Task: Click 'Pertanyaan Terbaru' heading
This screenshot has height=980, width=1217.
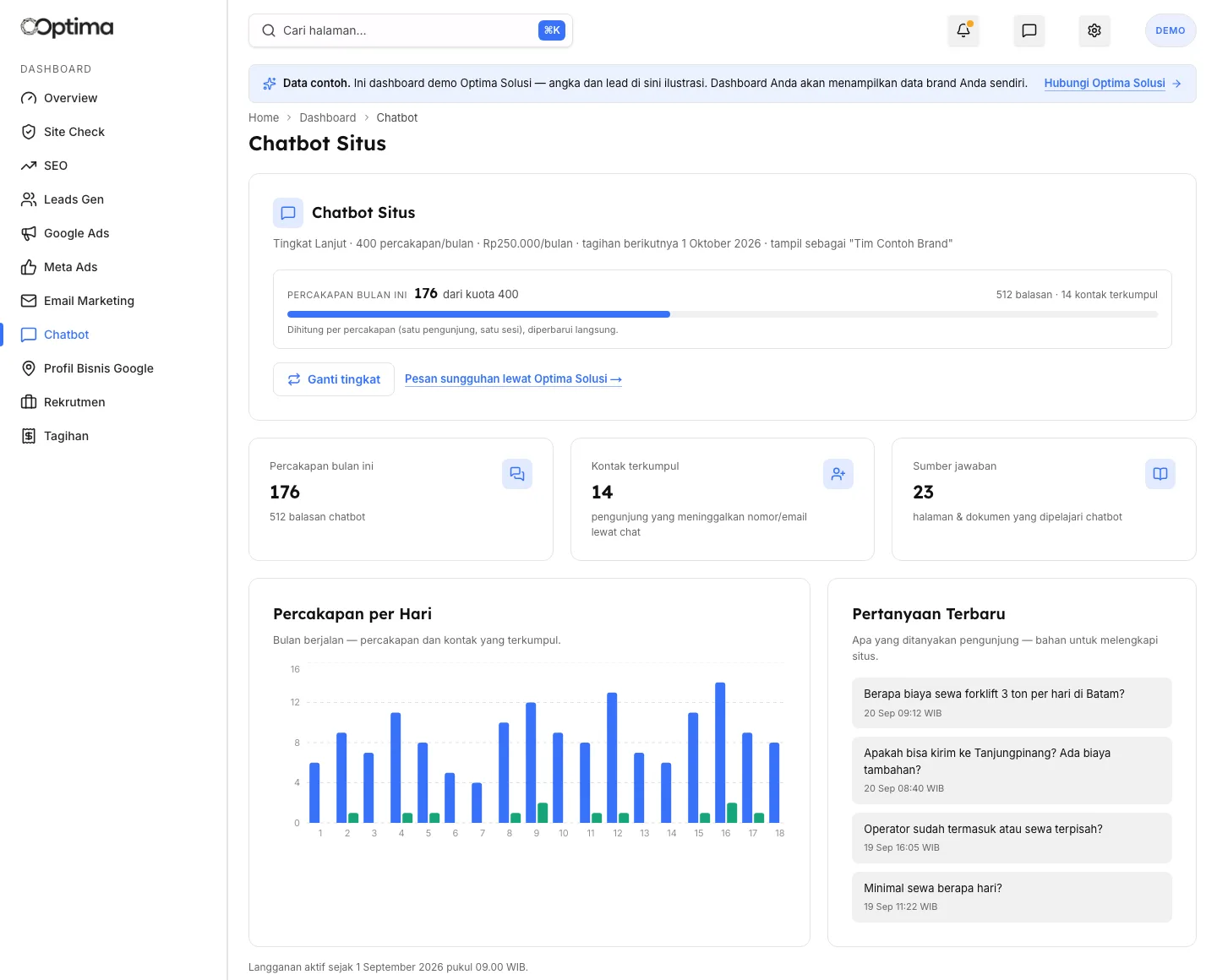Action: (929, 614)
